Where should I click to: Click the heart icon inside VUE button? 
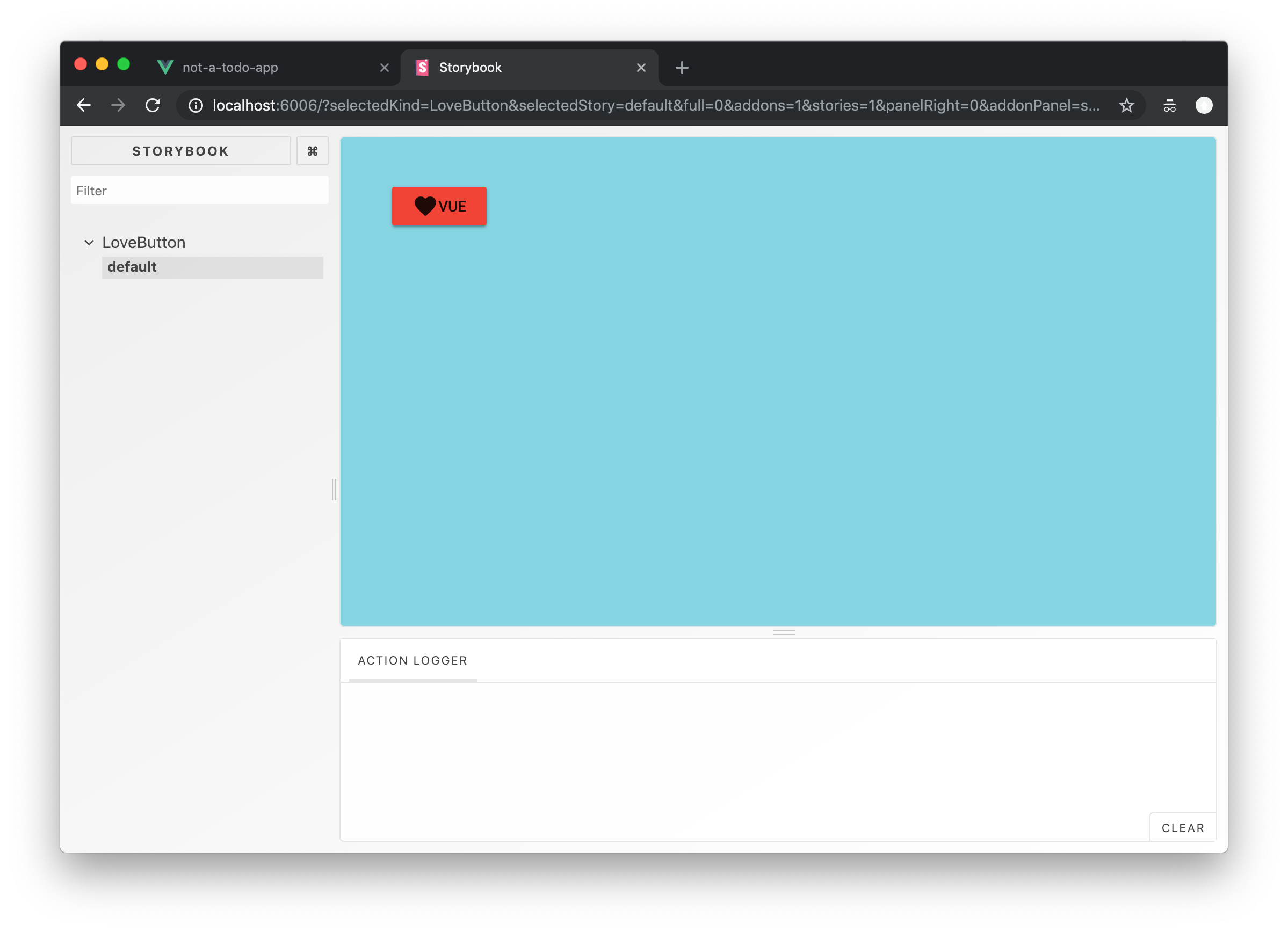(x=425, y=206)
